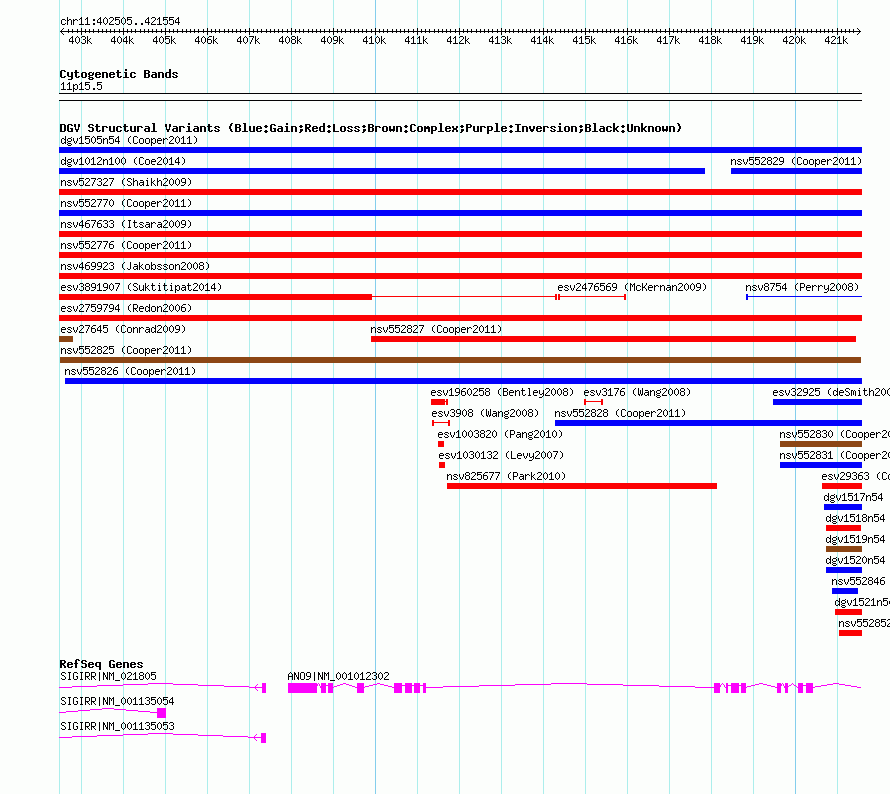Click the 406k ruler tick label
This screenshot has width=890, height=794.
[206, 40]
